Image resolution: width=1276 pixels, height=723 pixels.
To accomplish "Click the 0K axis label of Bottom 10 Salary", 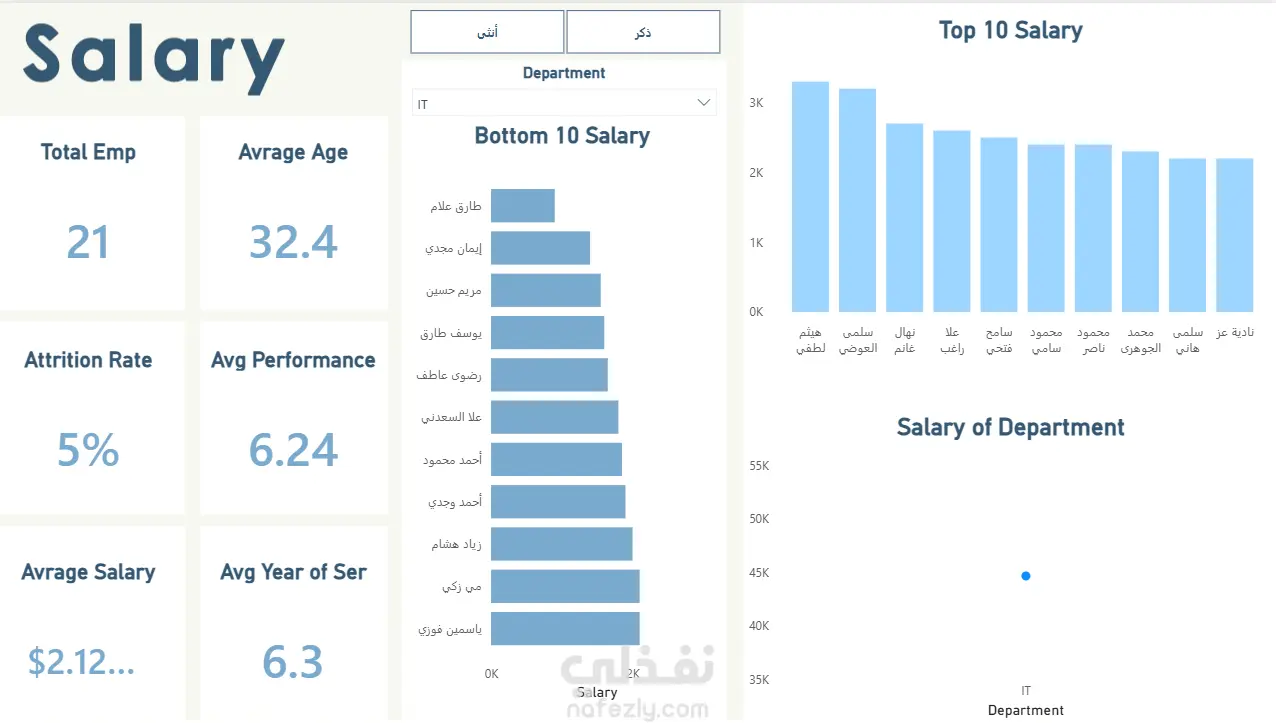I will pos(491,674).
